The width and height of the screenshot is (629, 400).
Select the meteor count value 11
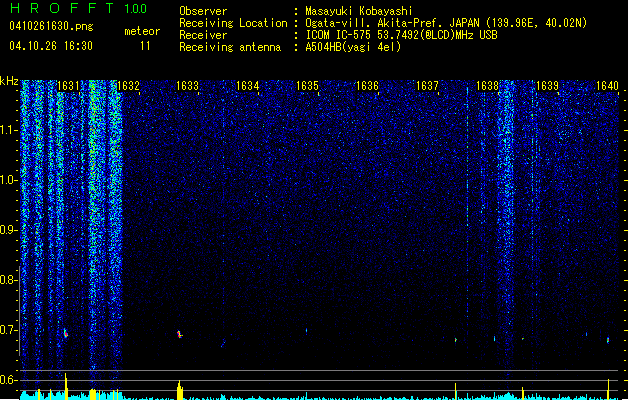(x=145, y=46)
